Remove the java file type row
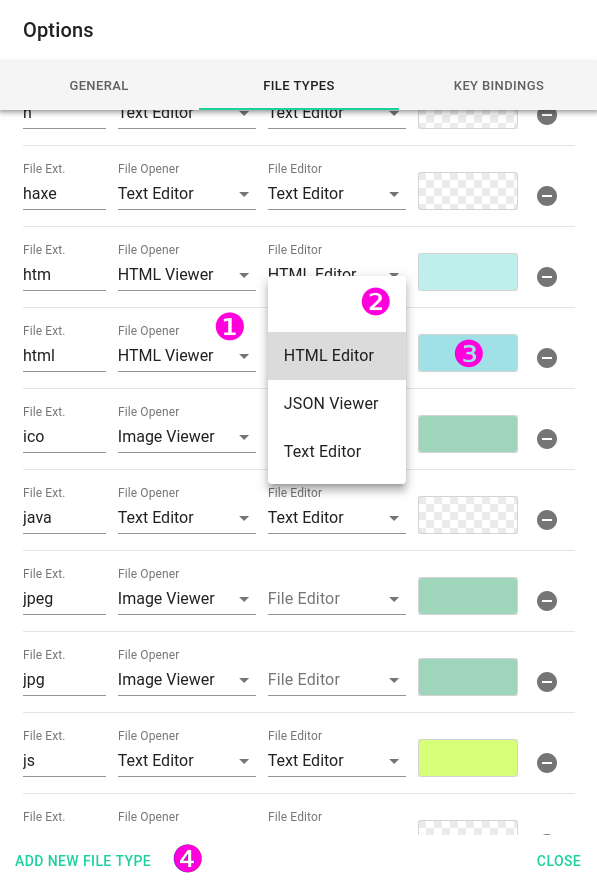Viewport: 597px width, 883px height. pyautogui.click(x=546, y=520)
